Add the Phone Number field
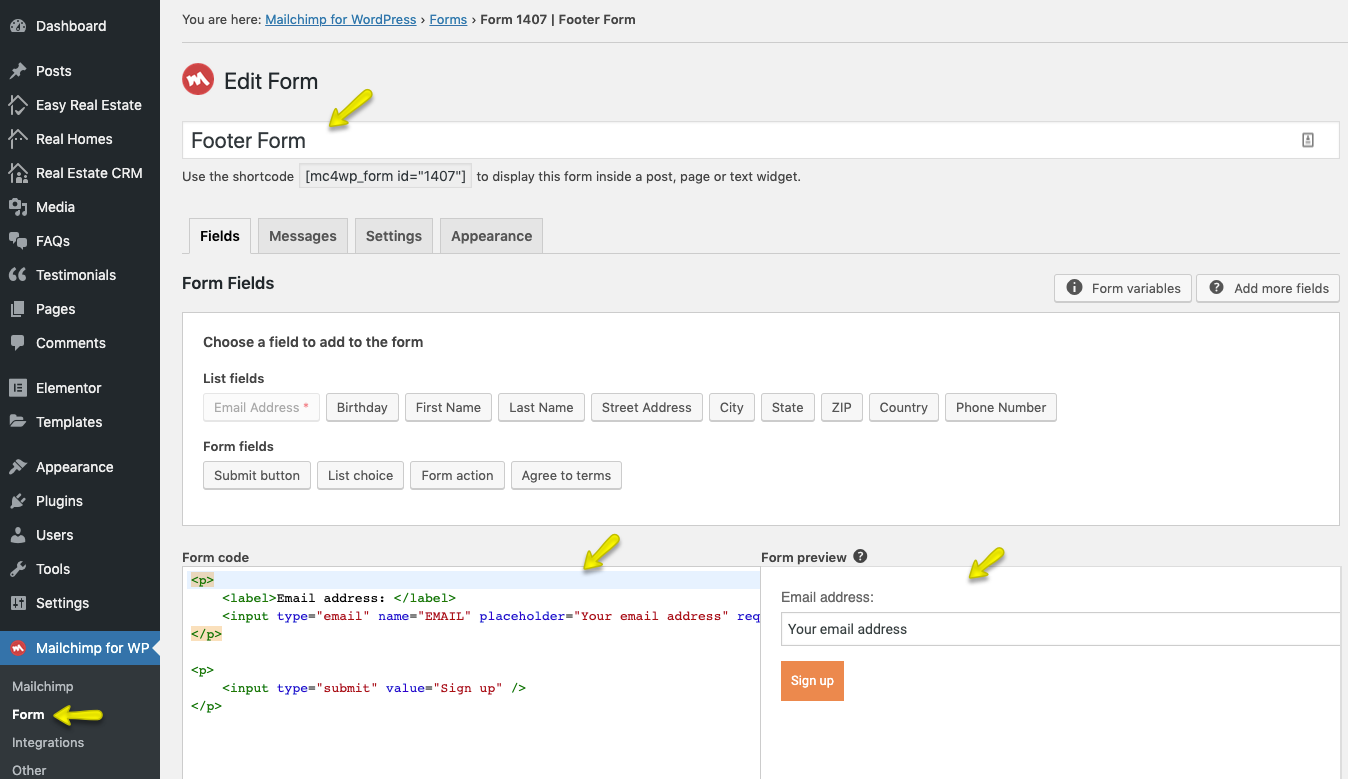This screenshot has height=779, width=1348. pyautogui.click(x=1001, y=407)
